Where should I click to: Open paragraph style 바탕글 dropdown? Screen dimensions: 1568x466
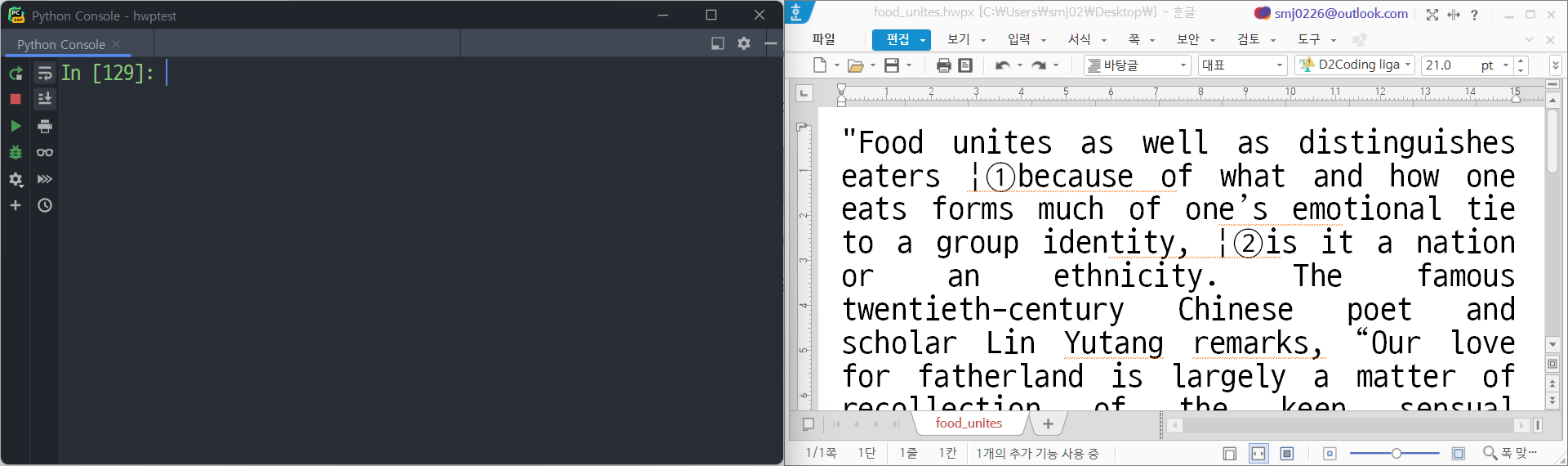tap(1138, 65)
